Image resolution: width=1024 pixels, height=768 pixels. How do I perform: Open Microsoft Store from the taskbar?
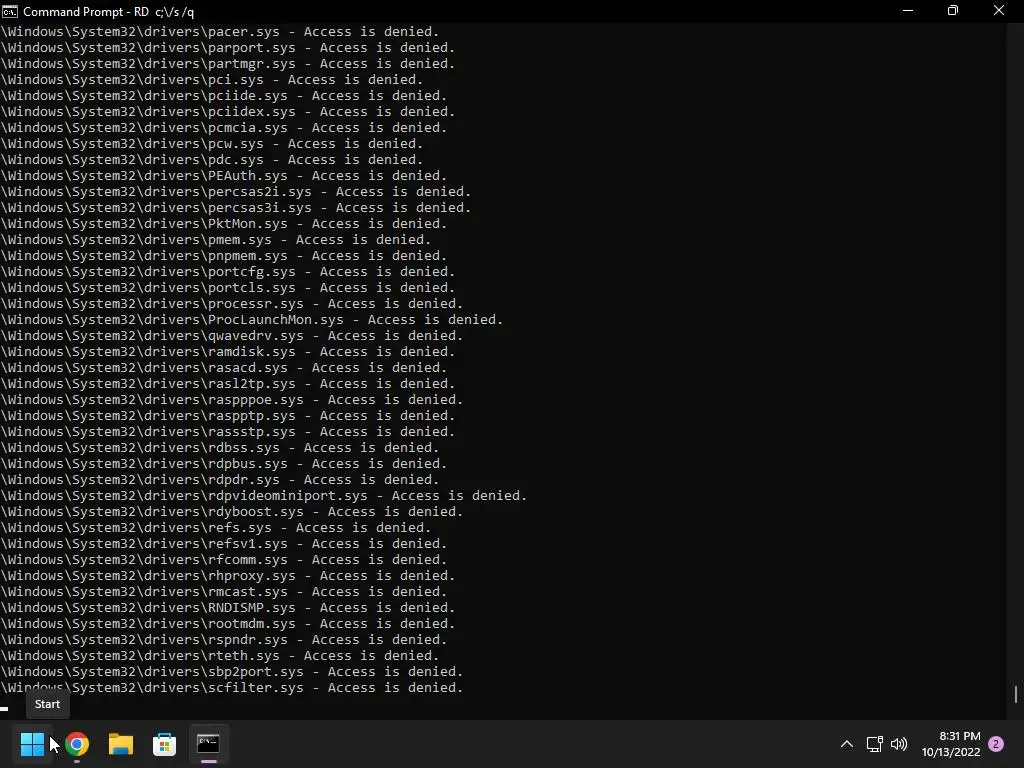click(x=165, y=743)
